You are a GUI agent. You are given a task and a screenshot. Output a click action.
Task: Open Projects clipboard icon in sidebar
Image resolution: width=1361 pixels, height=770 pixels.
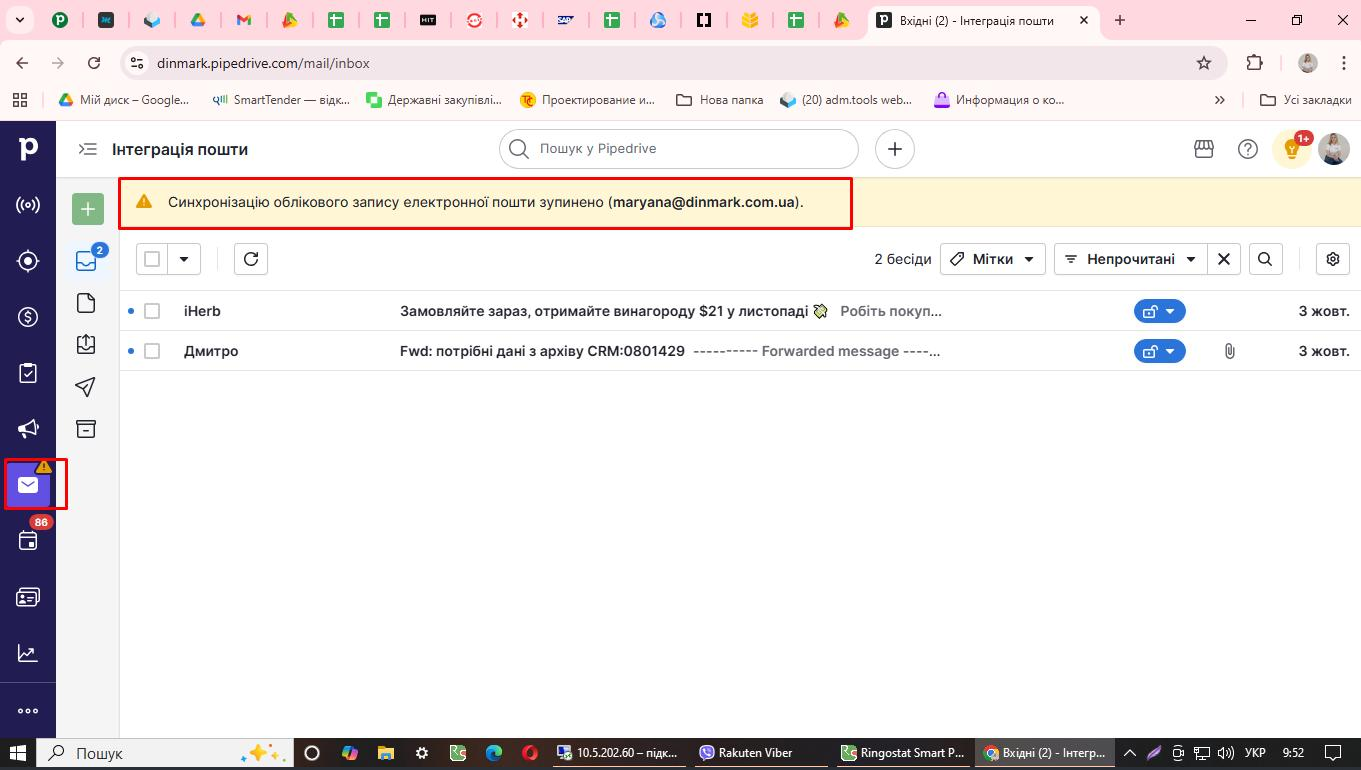coord(28,373)
